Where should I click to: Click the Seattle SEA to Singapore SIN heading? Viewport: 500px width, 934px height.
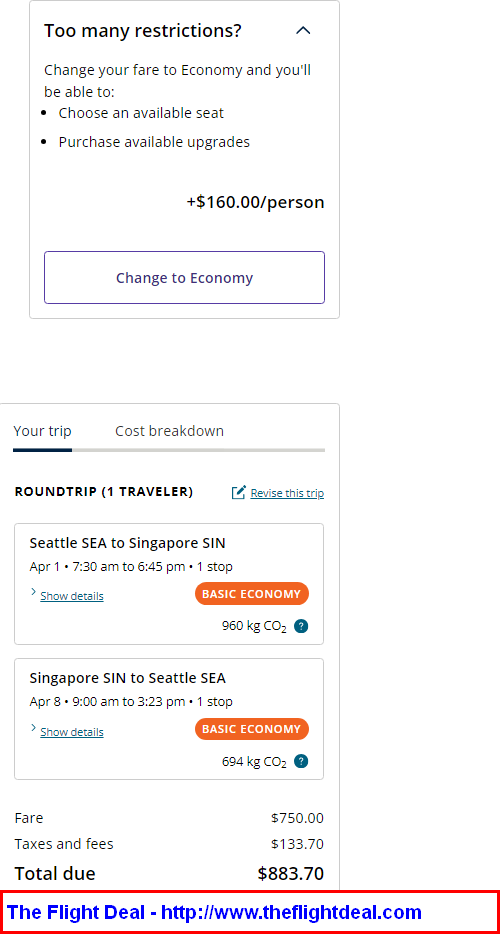(x=128, y=543)
